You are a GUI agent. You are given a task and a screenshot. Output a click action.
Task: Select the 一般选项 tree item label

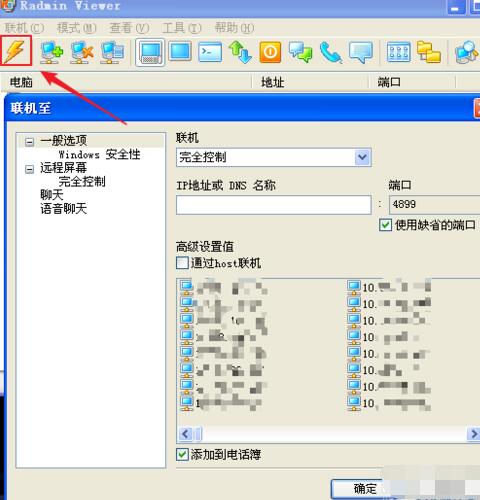click(63, 141)
